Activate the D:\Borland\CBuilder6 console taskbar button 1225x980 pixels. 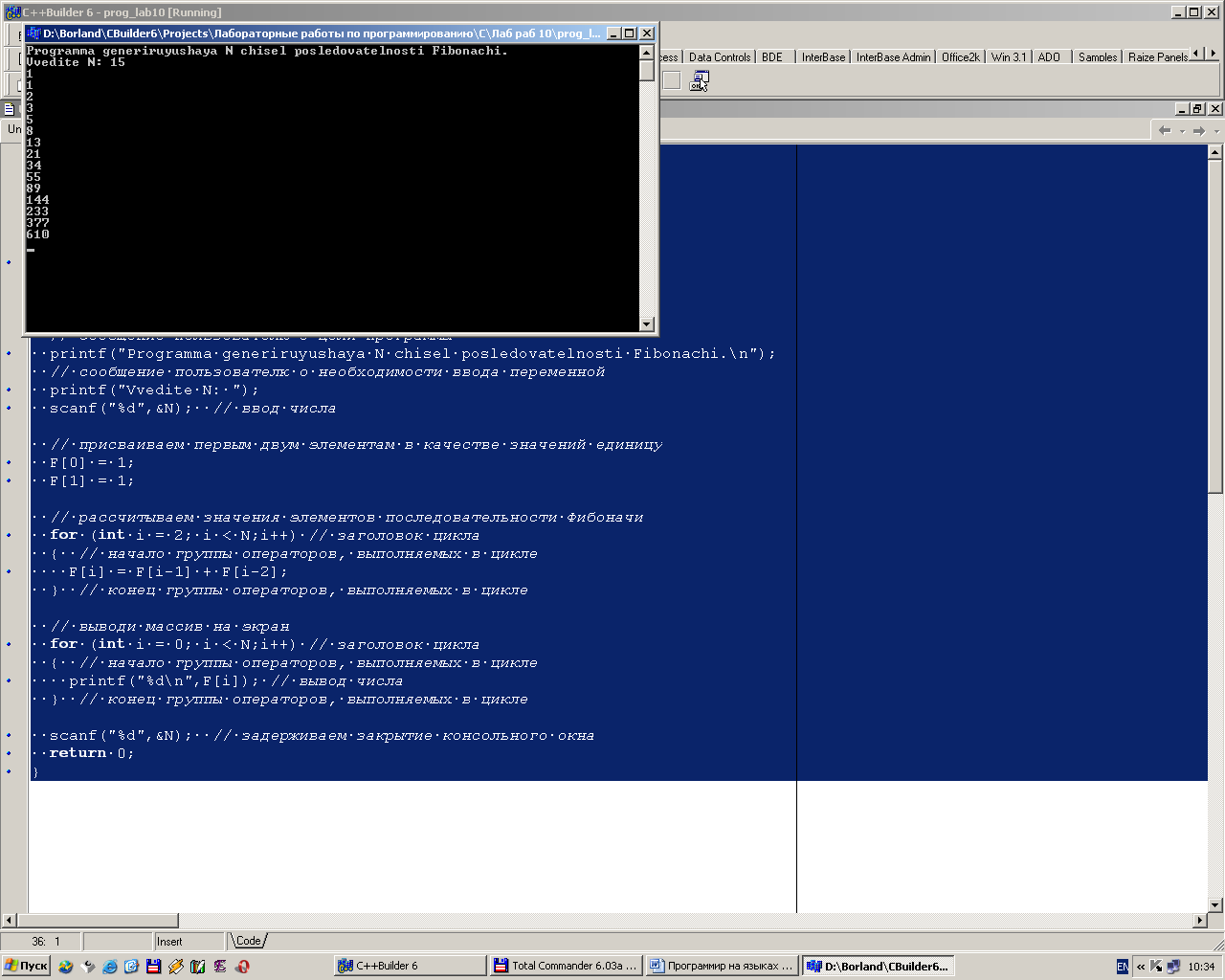878,967
